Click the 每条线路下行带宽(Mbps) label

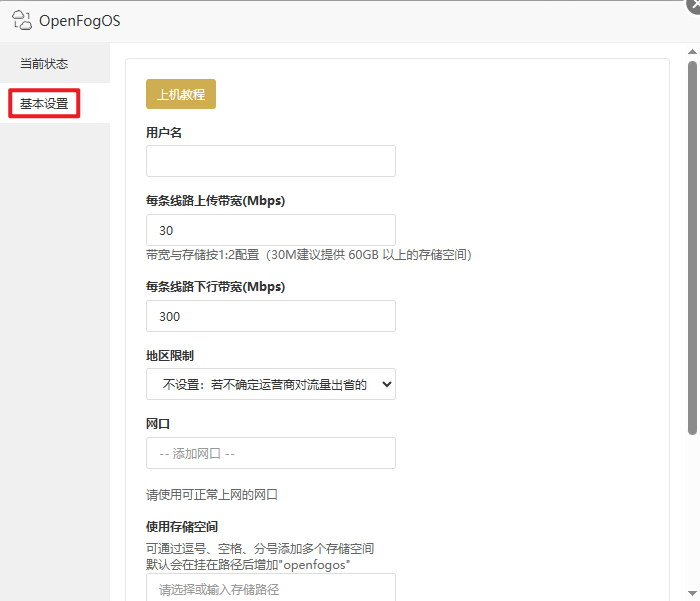[215, 287]
